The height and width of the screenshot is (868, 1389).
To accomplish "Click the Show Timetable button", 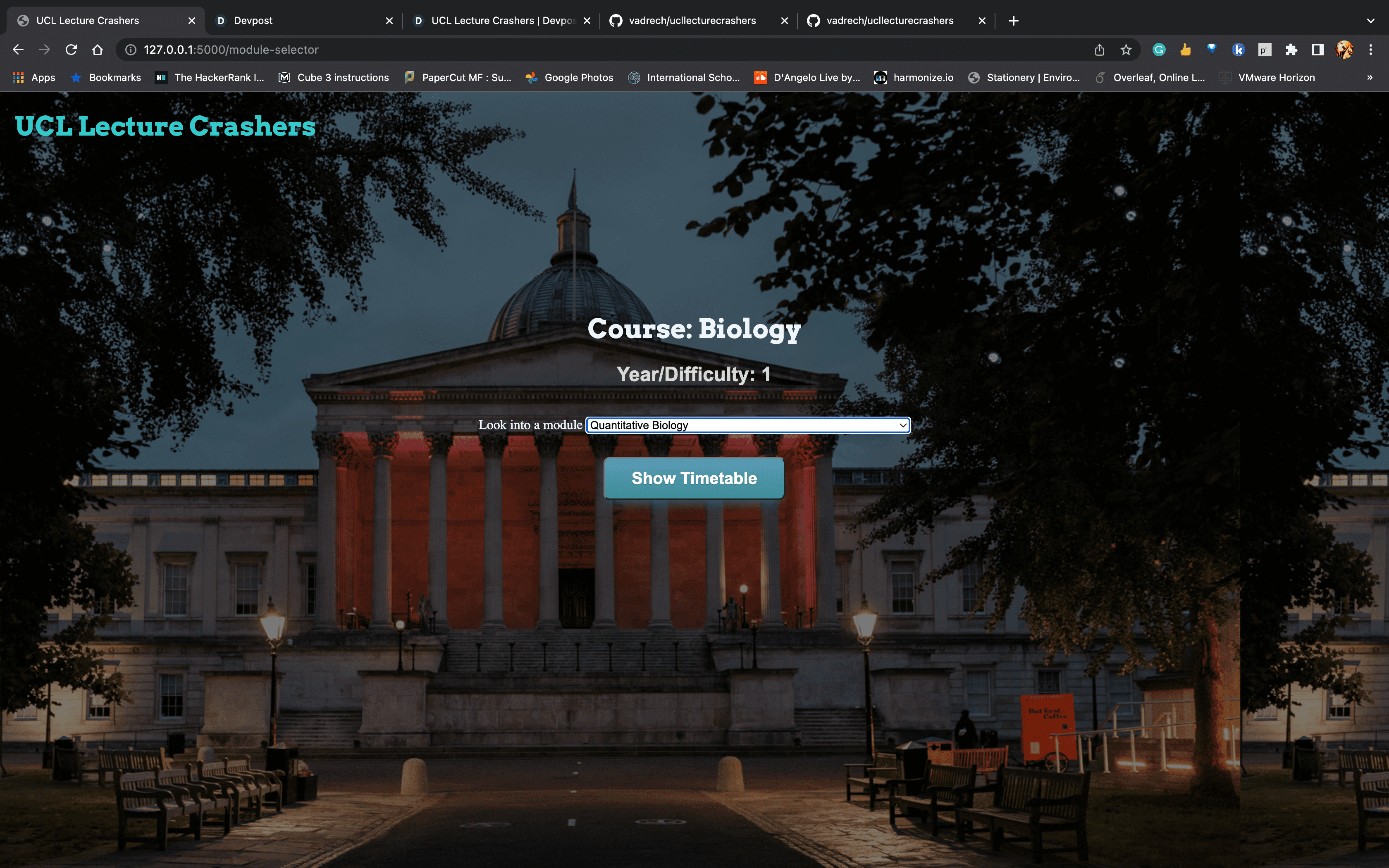I will tap(693, 478).
